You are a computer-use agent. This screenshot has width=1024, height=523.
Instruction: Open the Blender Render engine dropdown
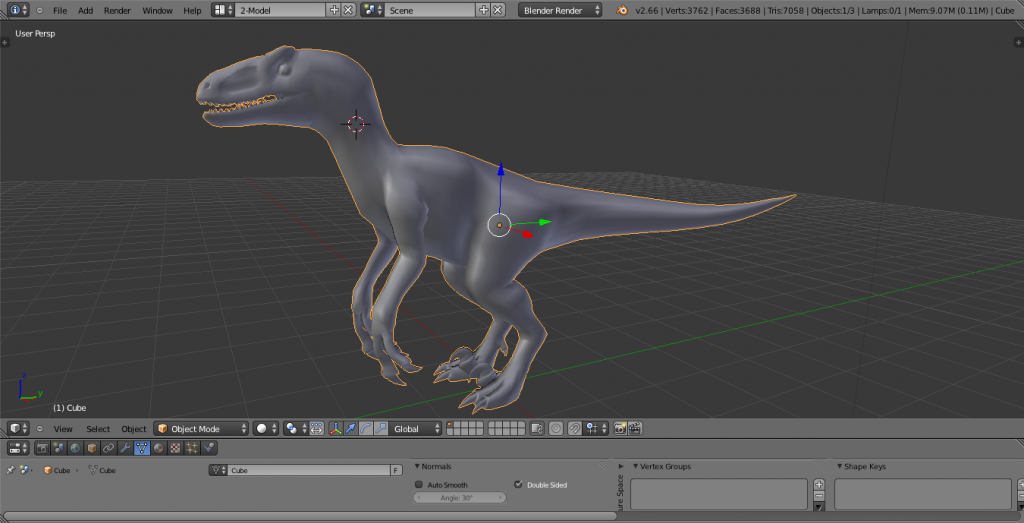click(560, 10)
